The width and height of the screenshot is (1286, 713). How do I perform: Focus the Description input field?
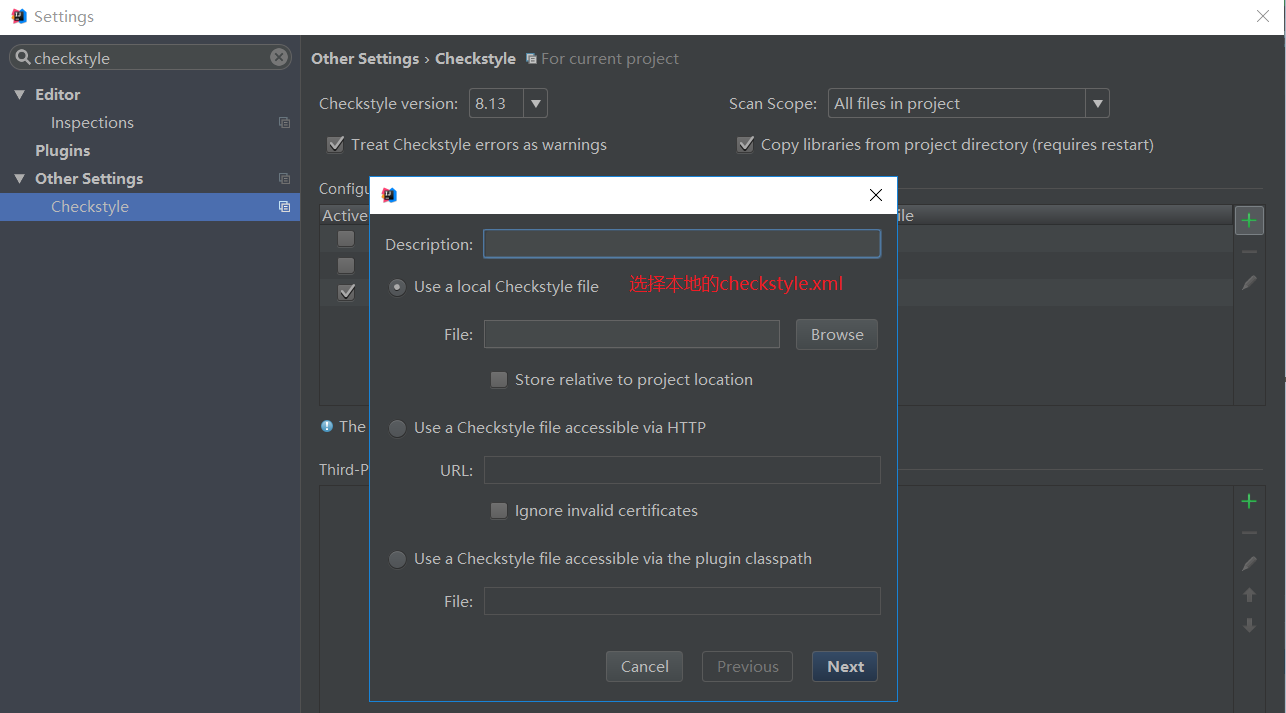pos(682,244)
